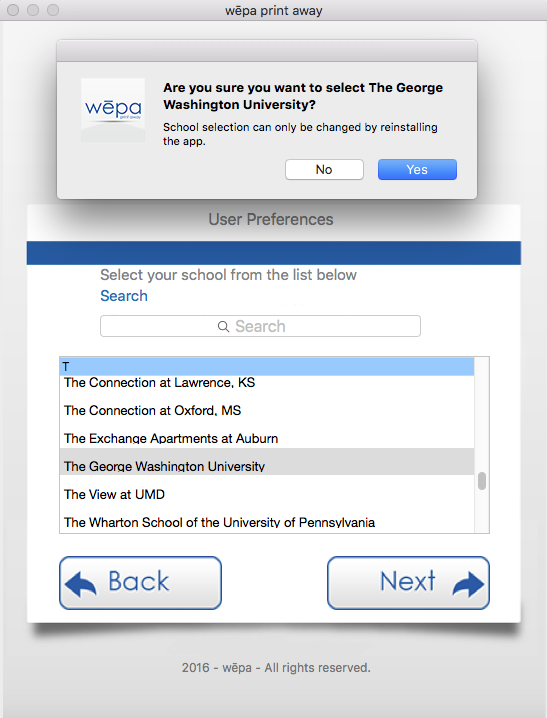Pick The View at UMD
The height and width of the screenshot is (718, 547).
266,494
